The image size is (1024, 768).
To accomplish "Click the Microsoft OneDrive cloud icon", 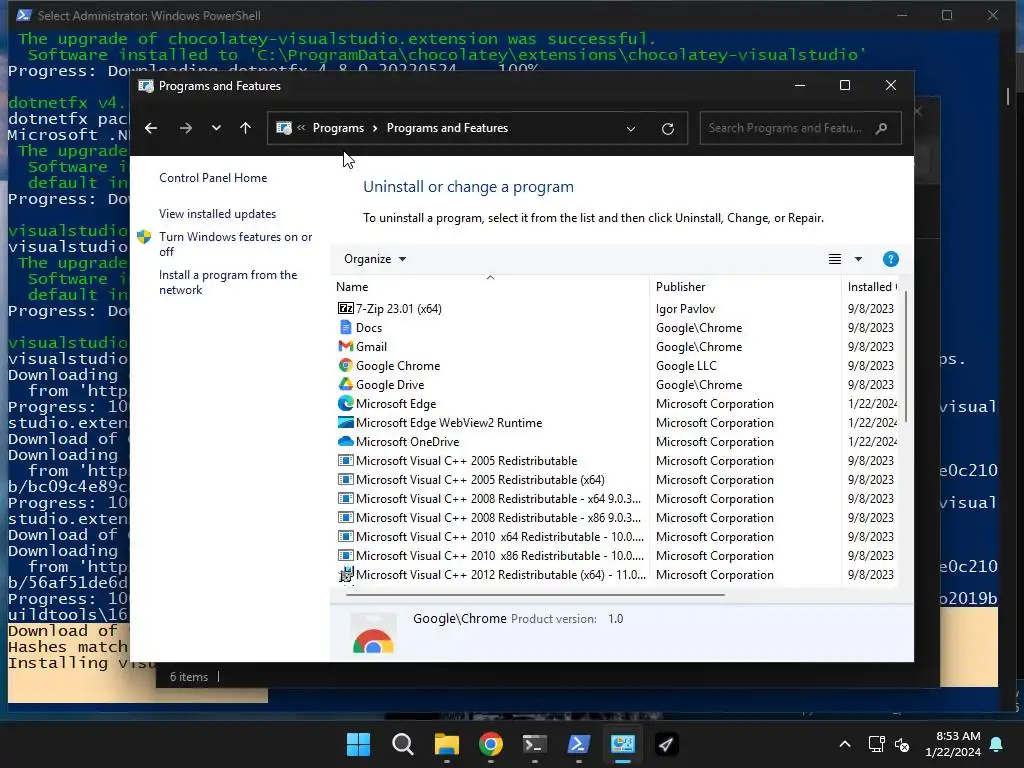I will 345,441.
